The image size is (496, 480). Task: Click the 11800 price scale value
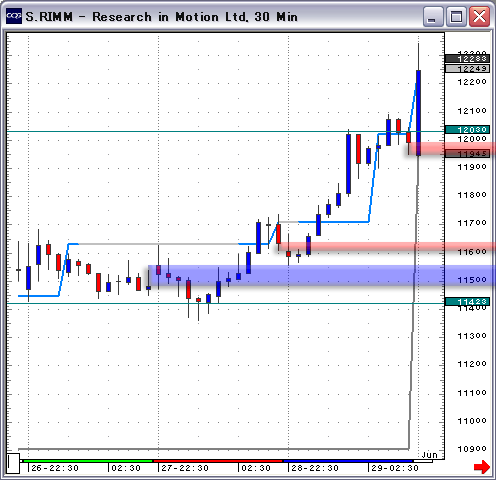click(x=472, y=195)
